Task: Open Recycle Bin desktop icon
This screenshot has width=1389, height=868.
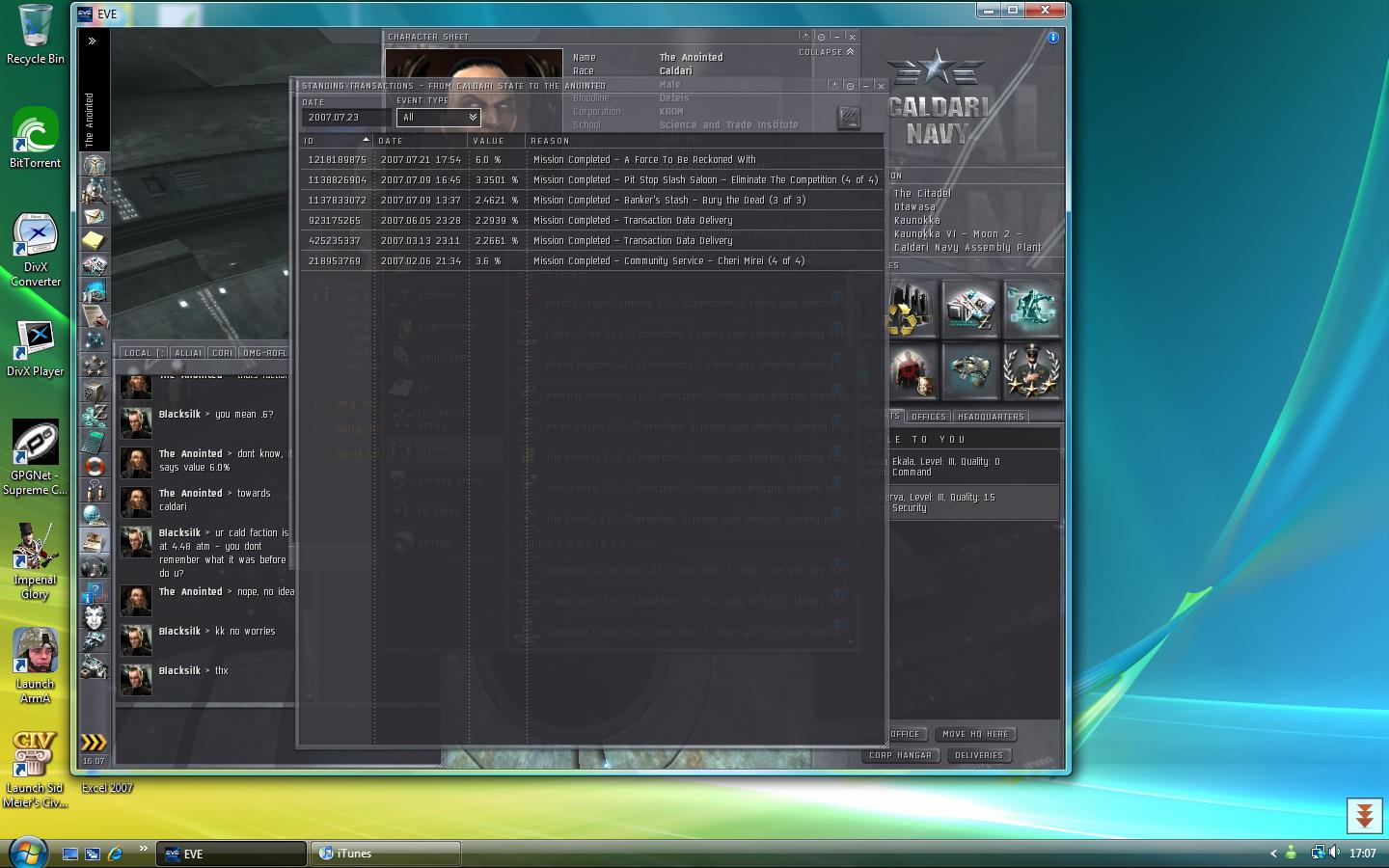Action: (x=36, y=35)
